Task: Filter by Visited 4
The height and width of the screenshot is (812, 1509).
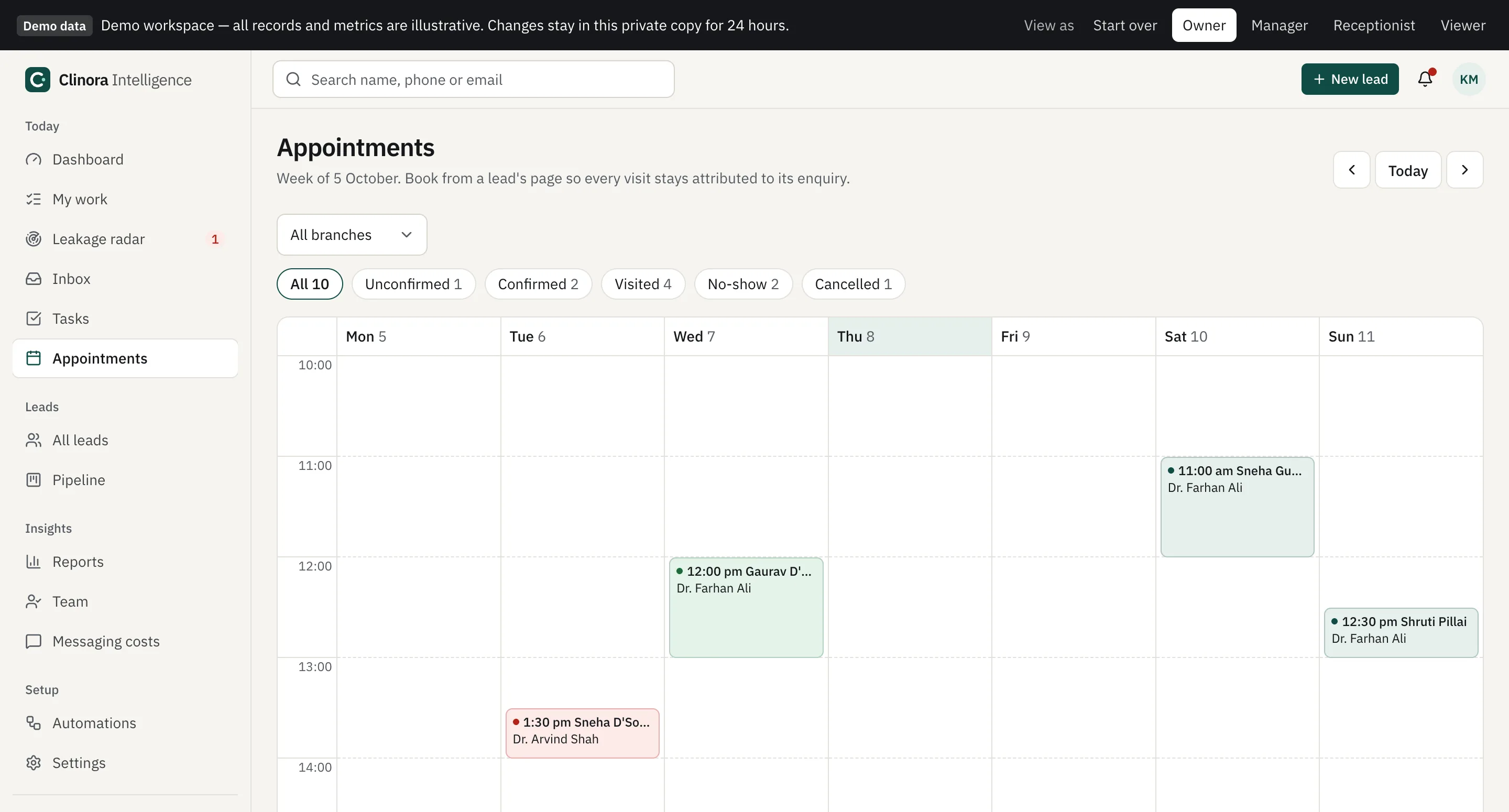Action: pyautogui.click(x=643, y=284)
